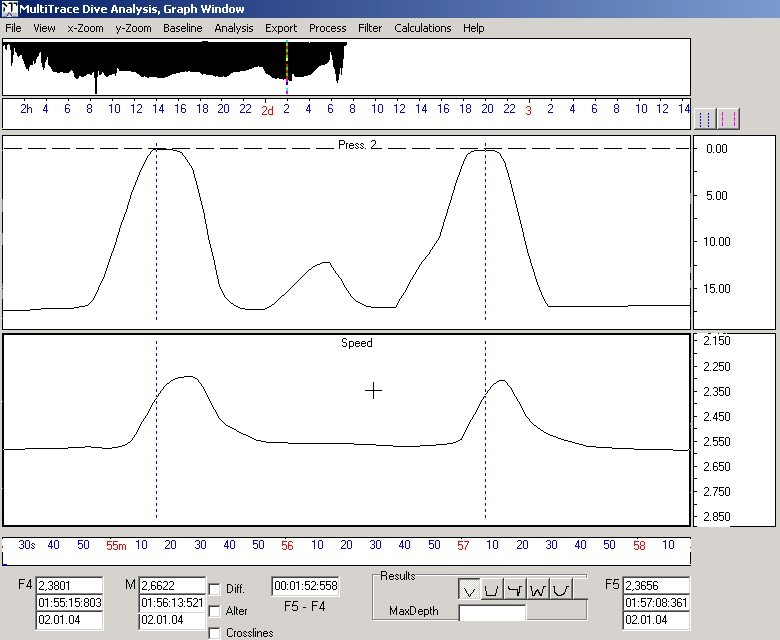Open the x-Zoom menu

(x=85, y=28)
